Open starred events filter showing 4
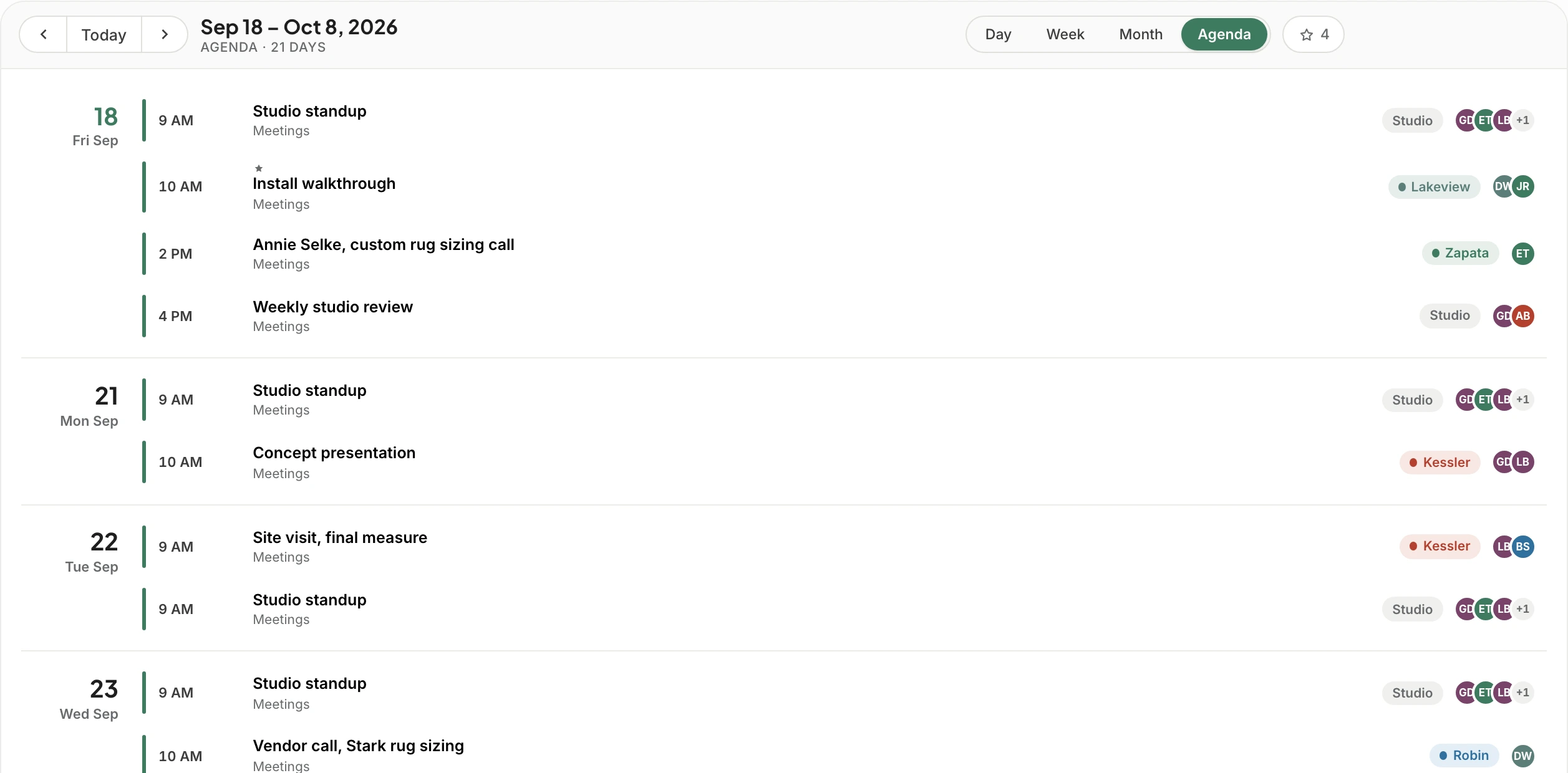 tap(1314, 35)
